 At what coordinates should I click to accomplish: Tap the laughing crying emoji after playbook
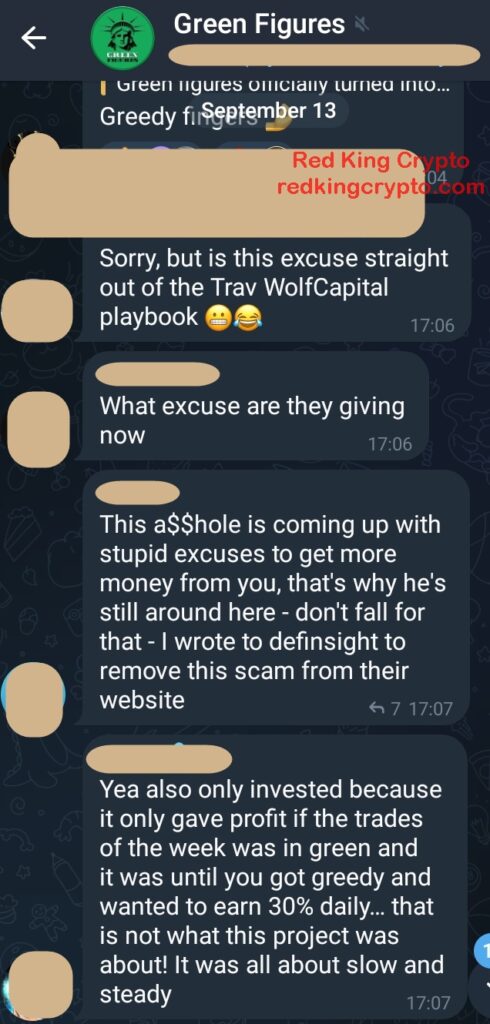pyautogui.click(x=245, y=318)
